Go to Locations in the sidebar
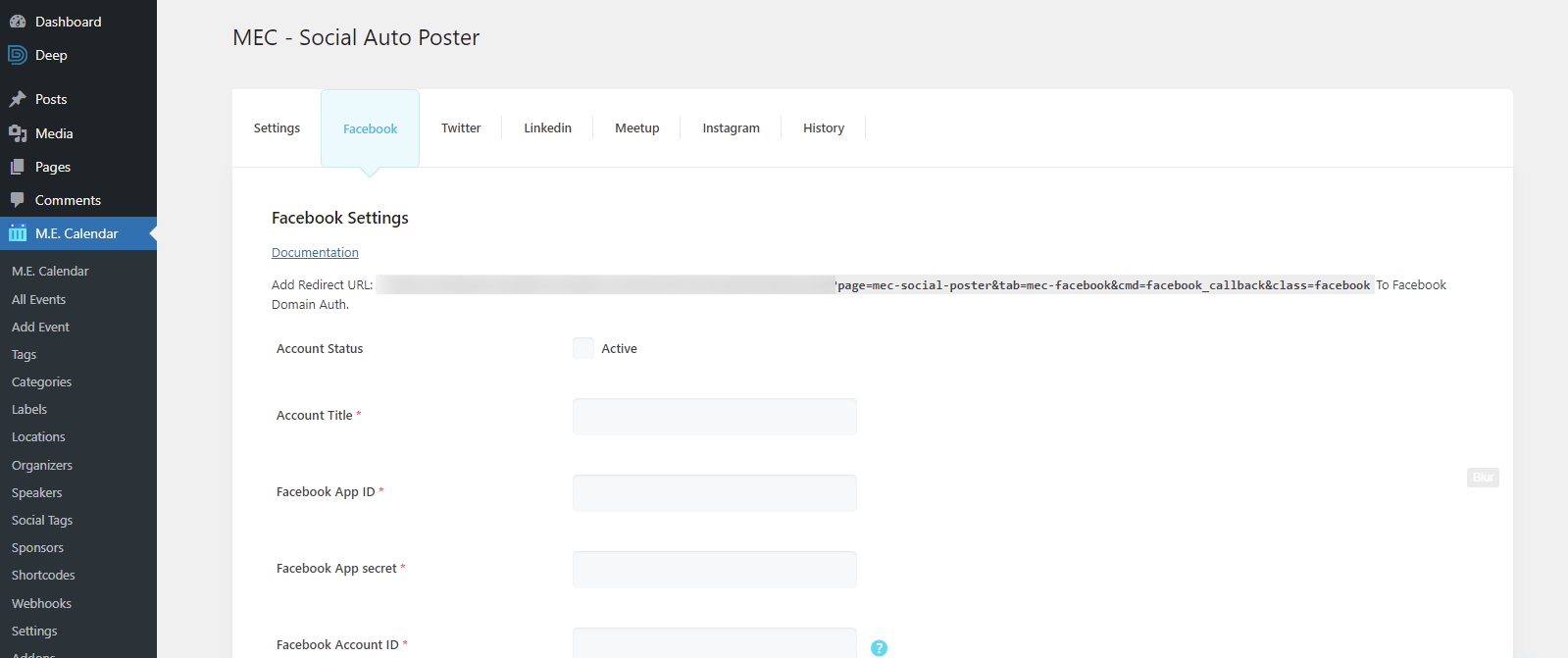This screenshot has width=1568, height=658. coord(38,437)
